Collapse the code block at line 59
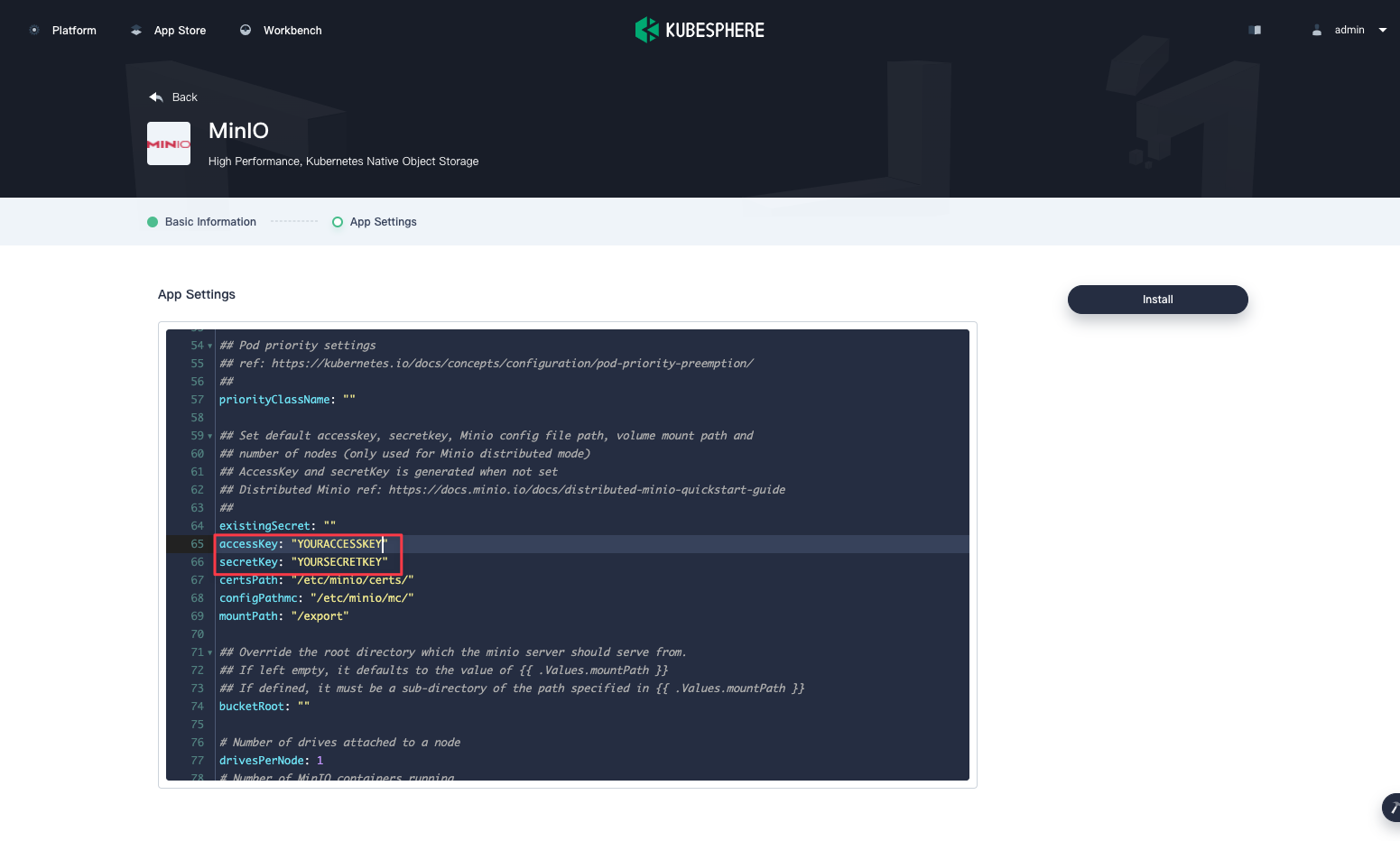Screen dimensions: 1400x841 tap(209, 436)
